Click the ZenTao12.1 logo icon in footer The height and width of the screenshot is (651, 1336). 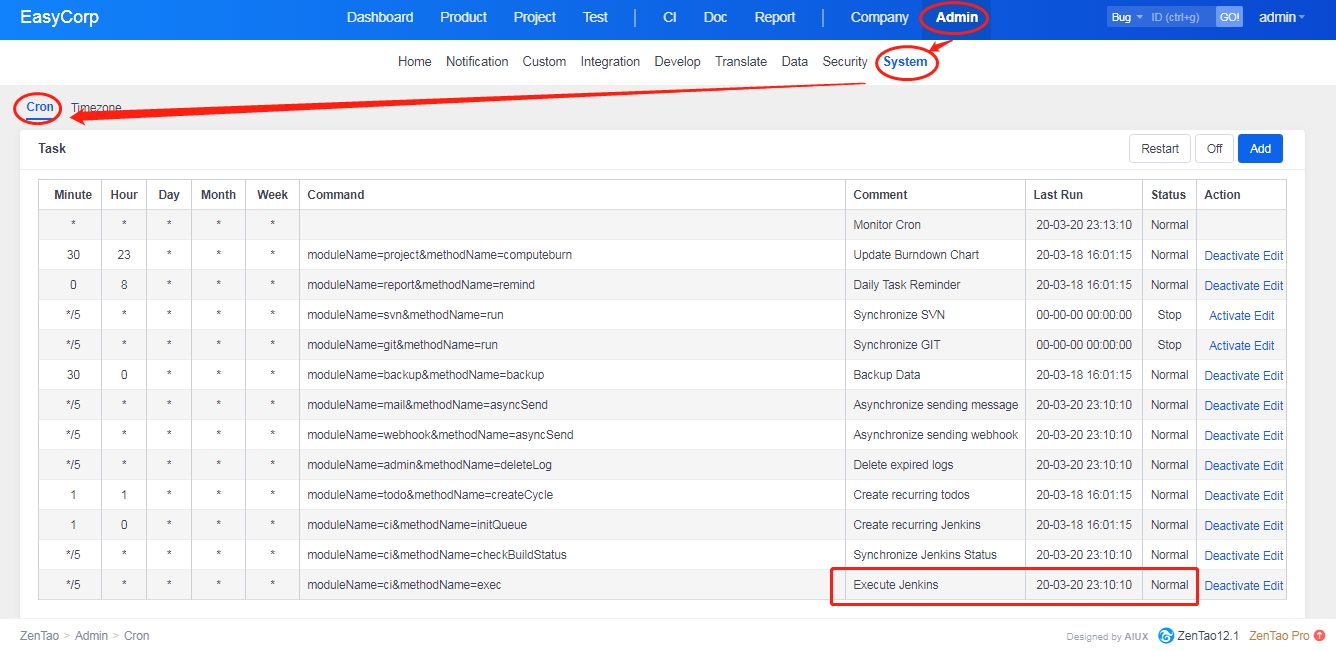point(1166,636)
